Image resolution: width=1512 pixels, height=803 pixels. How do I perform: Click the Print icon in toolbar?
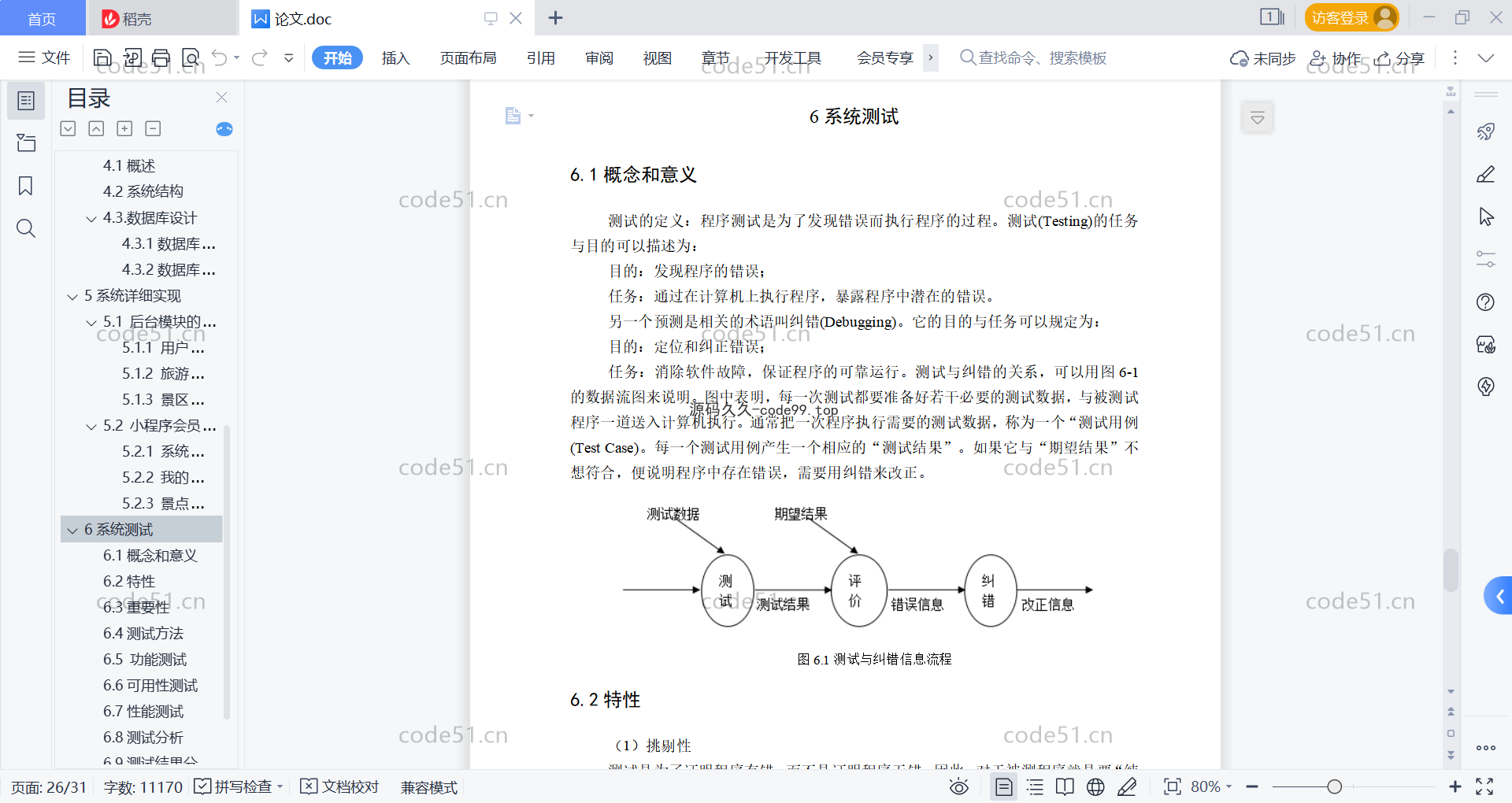coord(161,57)
